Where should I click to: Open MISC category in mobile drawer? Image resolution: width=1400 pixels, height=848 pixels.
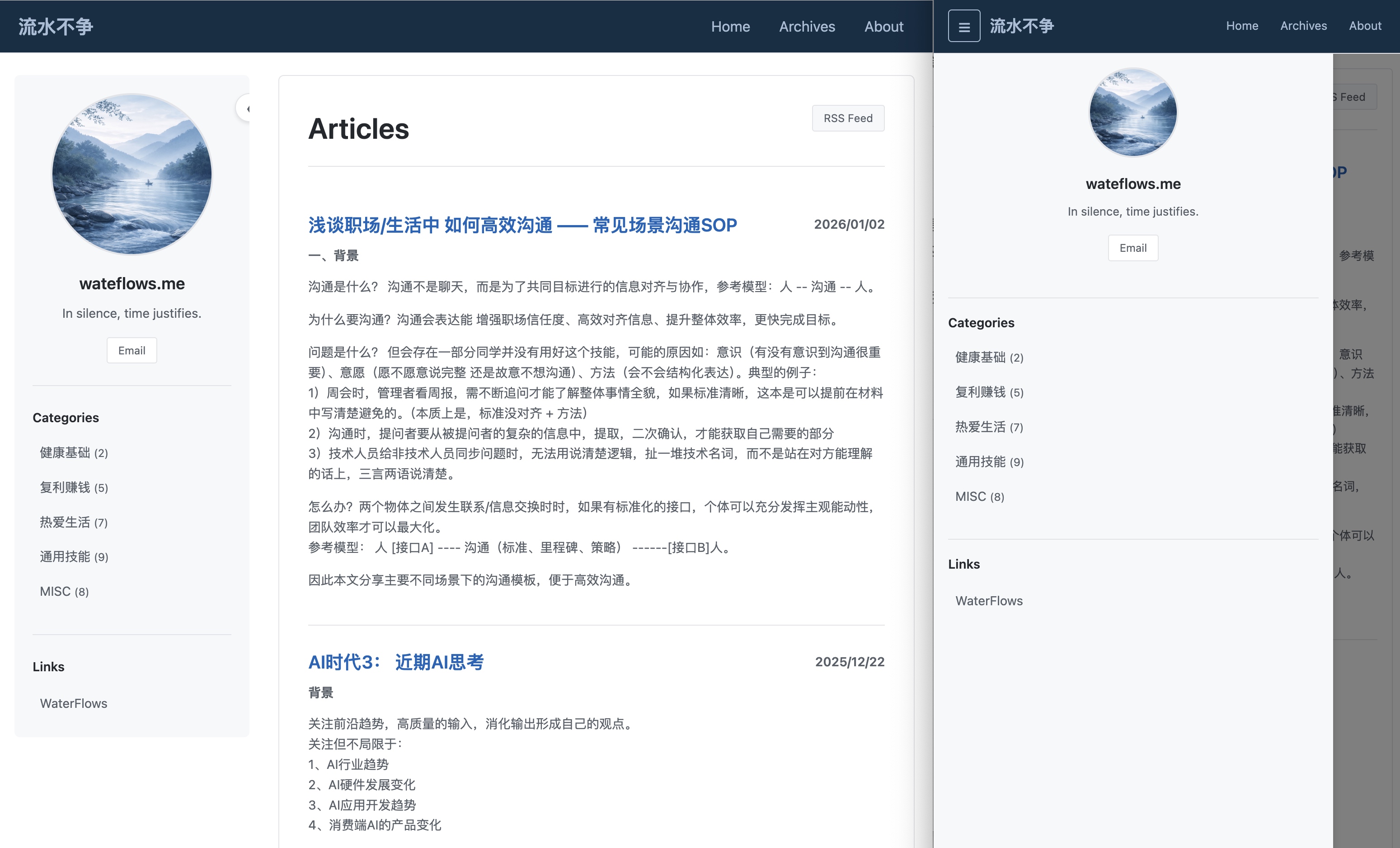click(980, 497)
